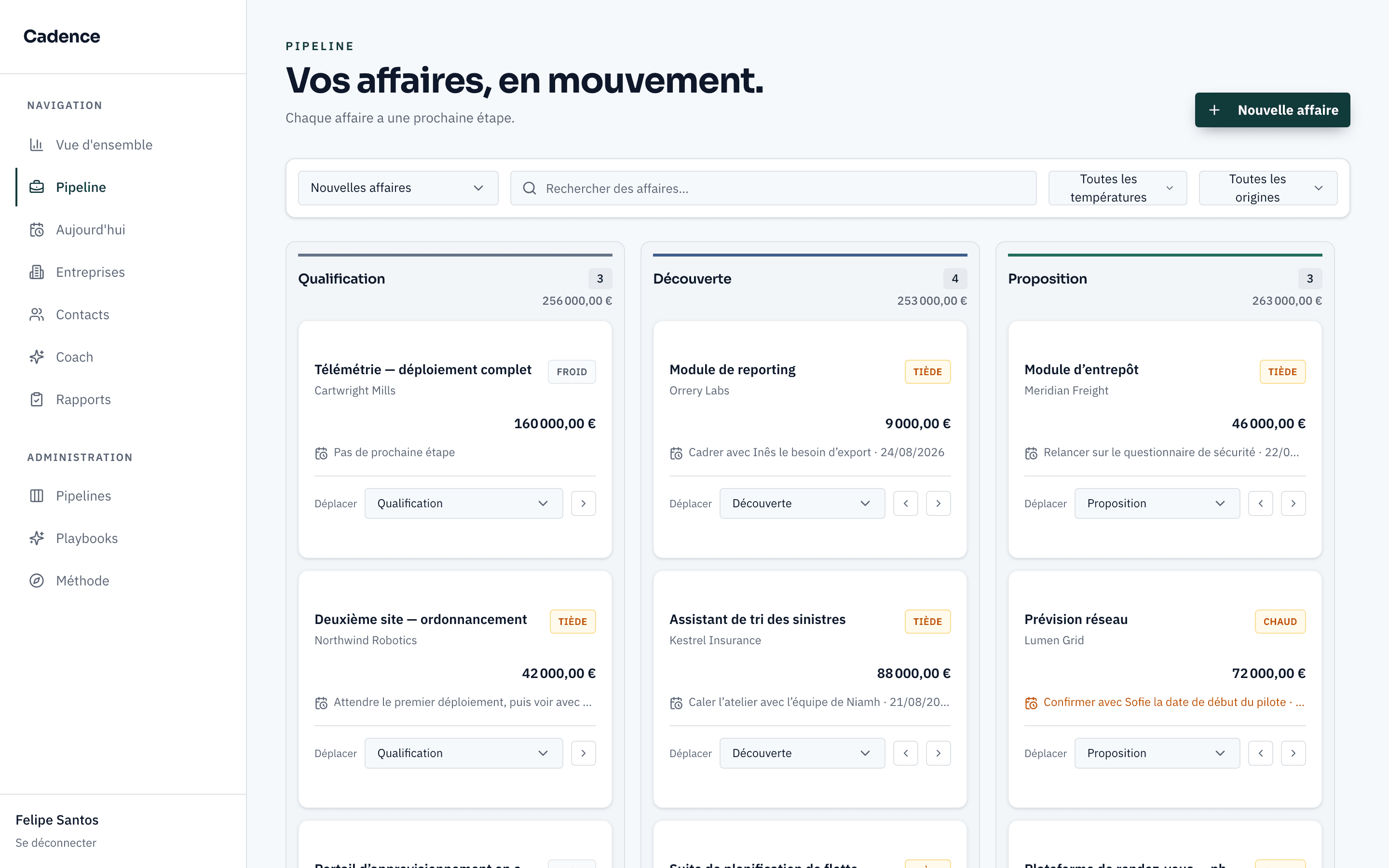
Task: Click Qualification total 256 000,00 €
Action: point(577,301)
